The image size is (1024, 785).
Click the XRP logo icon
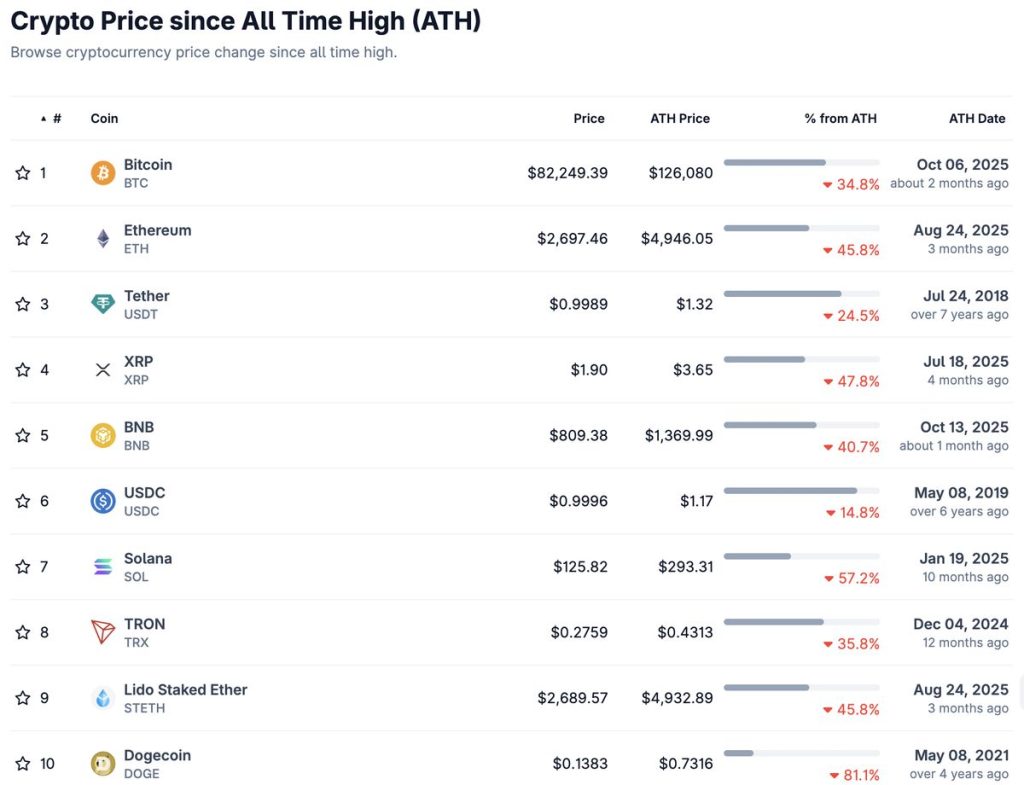pos(101,369)
